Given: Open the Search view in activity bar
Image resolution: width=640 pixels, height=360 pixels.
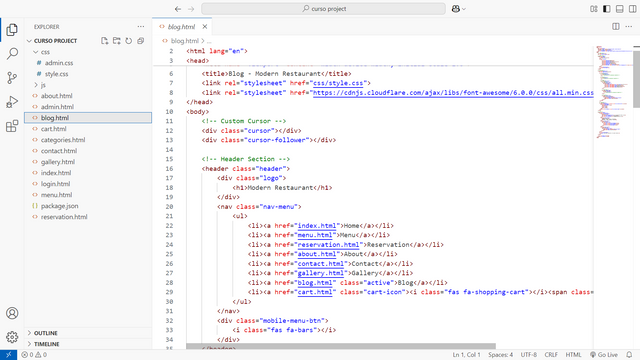Looking at the screenshot, I should (12, 53).
